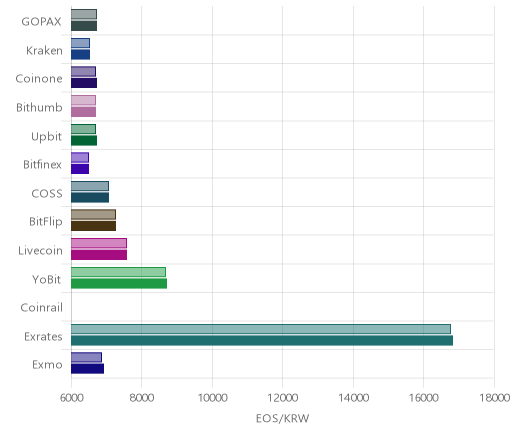Select the dark green YoBit bar
The height and width of the screenshot is (436, 512).
point(119,284)
